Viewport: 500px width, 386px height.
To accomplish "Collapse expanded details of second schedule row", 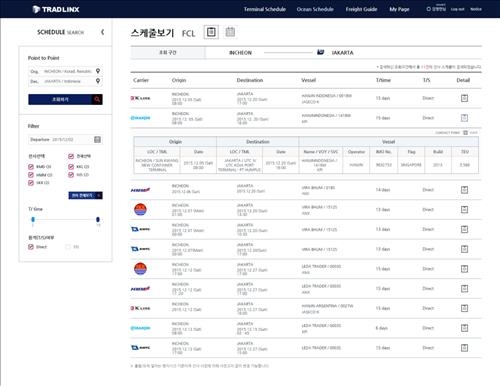I will point(464,118).
